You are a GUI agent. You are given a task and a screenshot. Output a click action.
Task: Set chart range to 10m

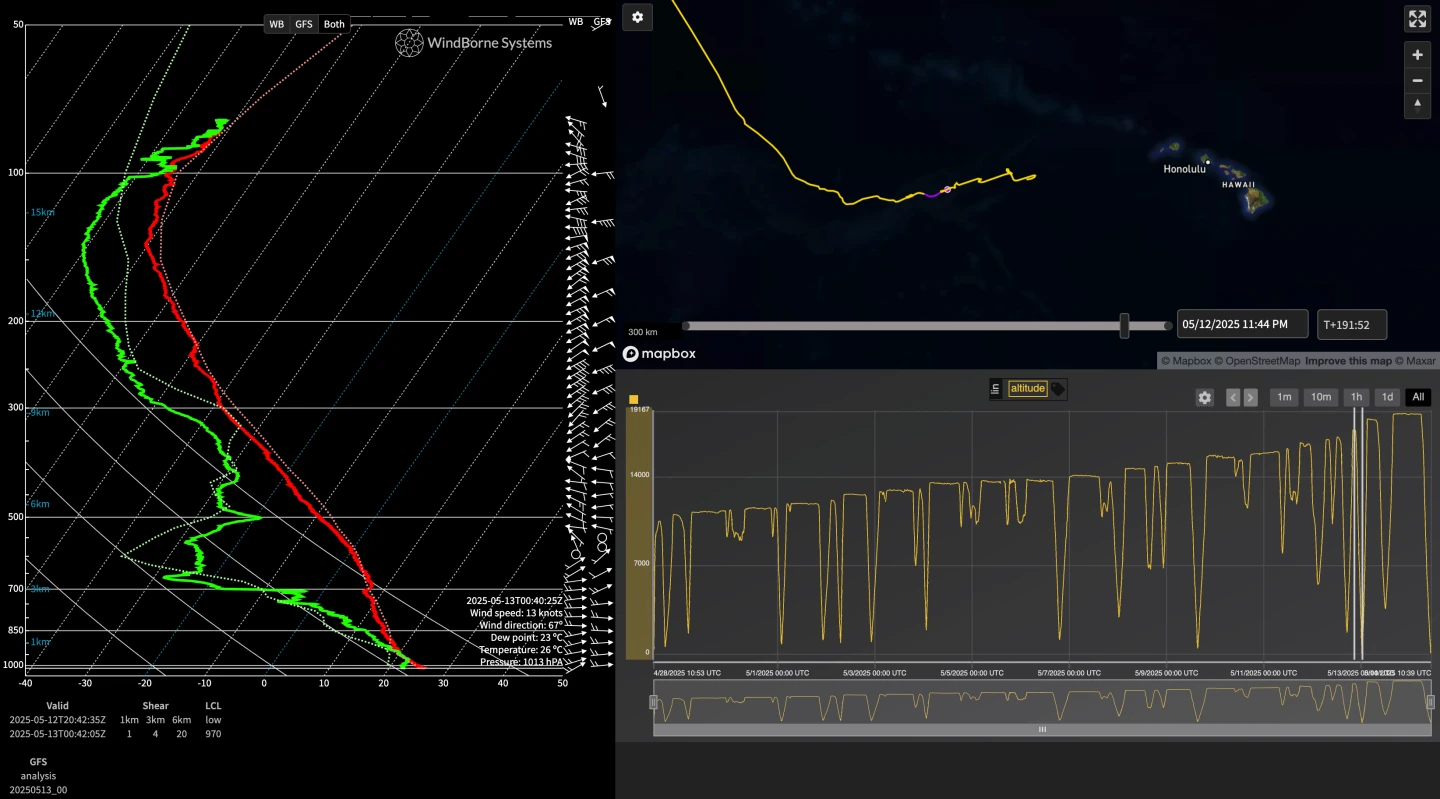point(1321,397)
